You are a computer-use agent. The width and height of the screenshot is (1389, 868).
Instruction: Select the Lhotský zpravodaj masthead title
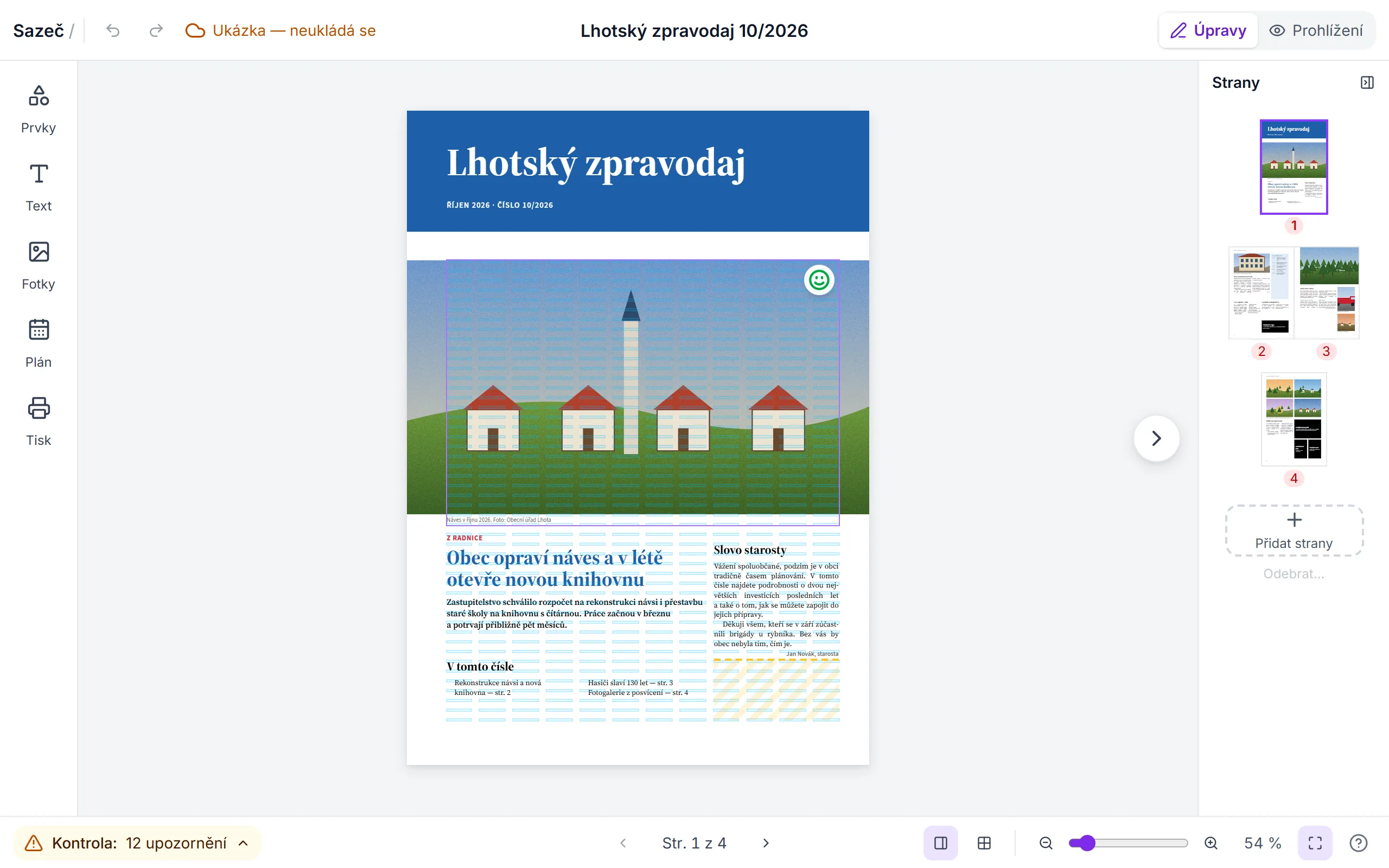pos(595,163)
